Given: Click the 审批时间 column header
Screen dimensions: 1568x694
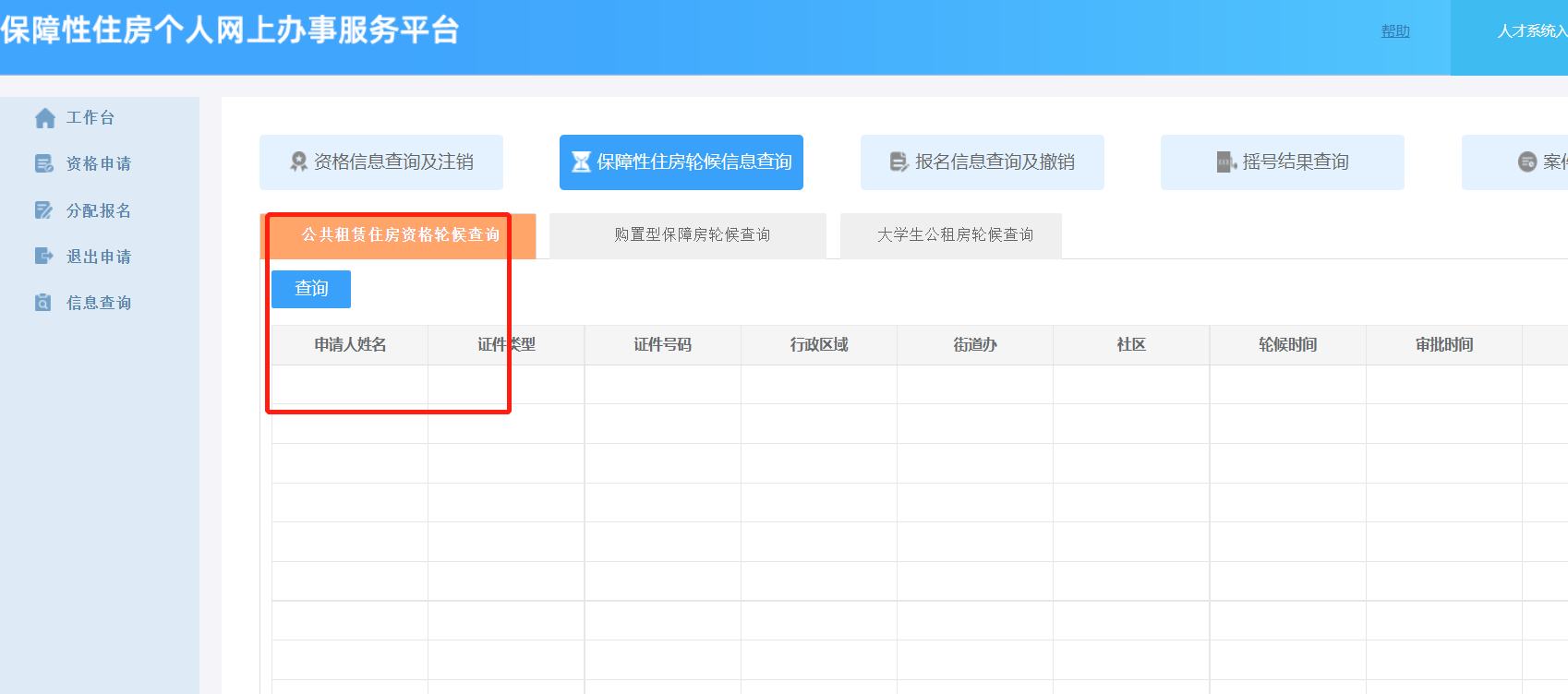Looking at the screenshot, I should [1443, 345].
